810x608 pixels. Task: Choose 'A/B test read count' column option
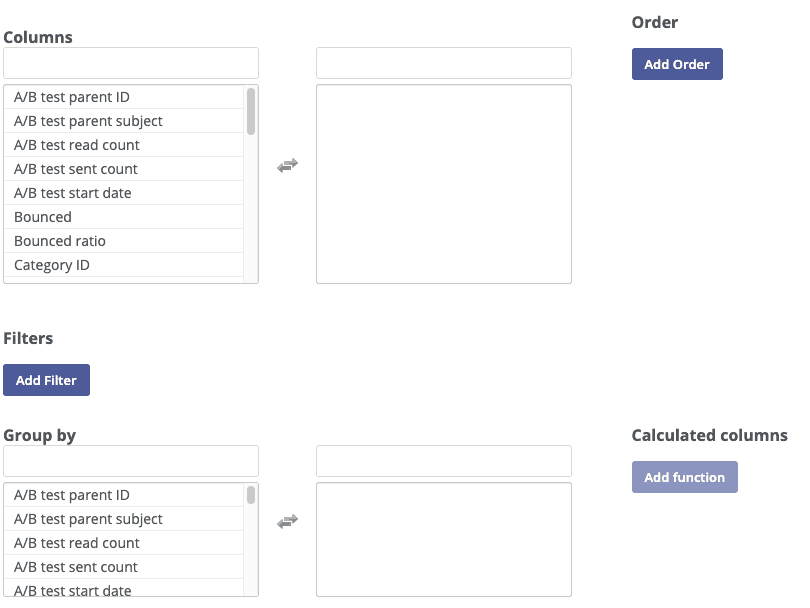point(123,145)
